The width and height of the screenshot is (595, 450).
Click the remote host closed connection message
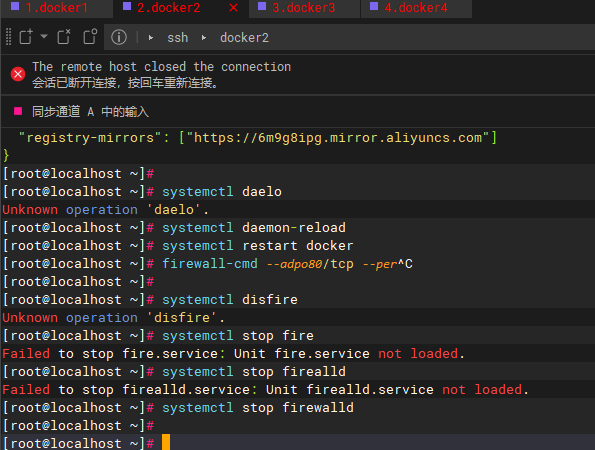[162, 67]
